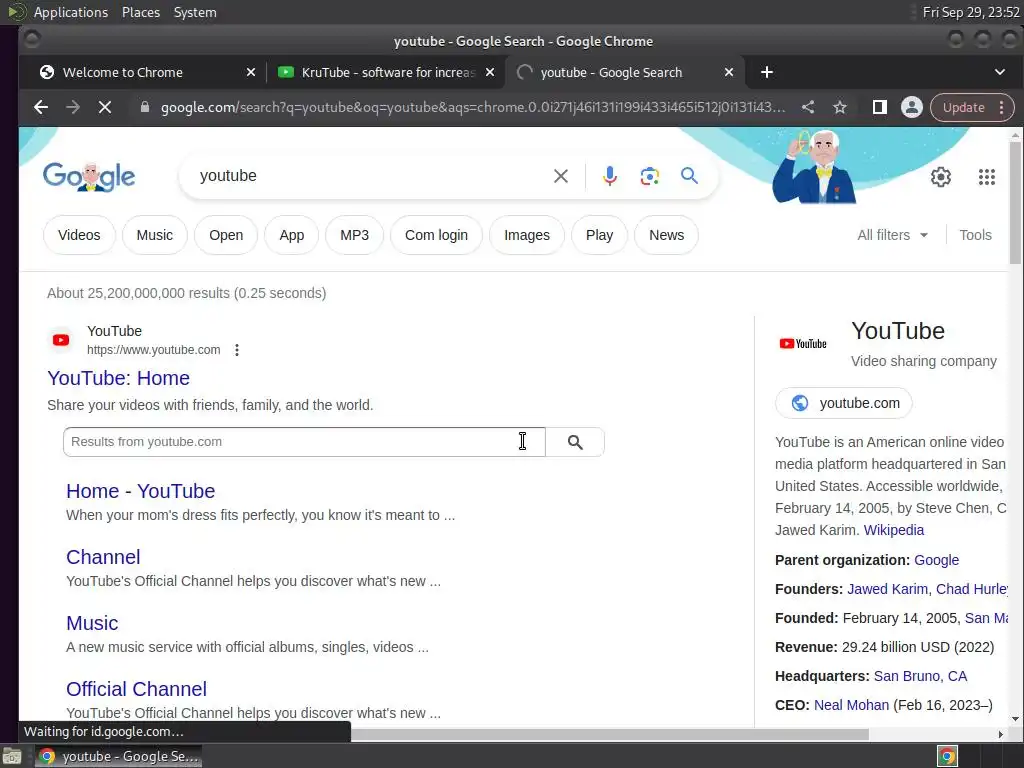Close the youtube Google Search tab
Image resolution: width=1024 pixels, height=768 pixels.
[729, 72]
